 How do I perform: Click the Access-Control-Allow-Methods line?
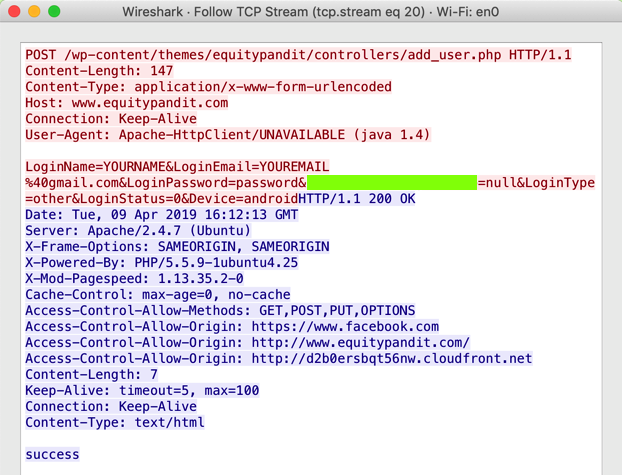[x=220, y=310]
